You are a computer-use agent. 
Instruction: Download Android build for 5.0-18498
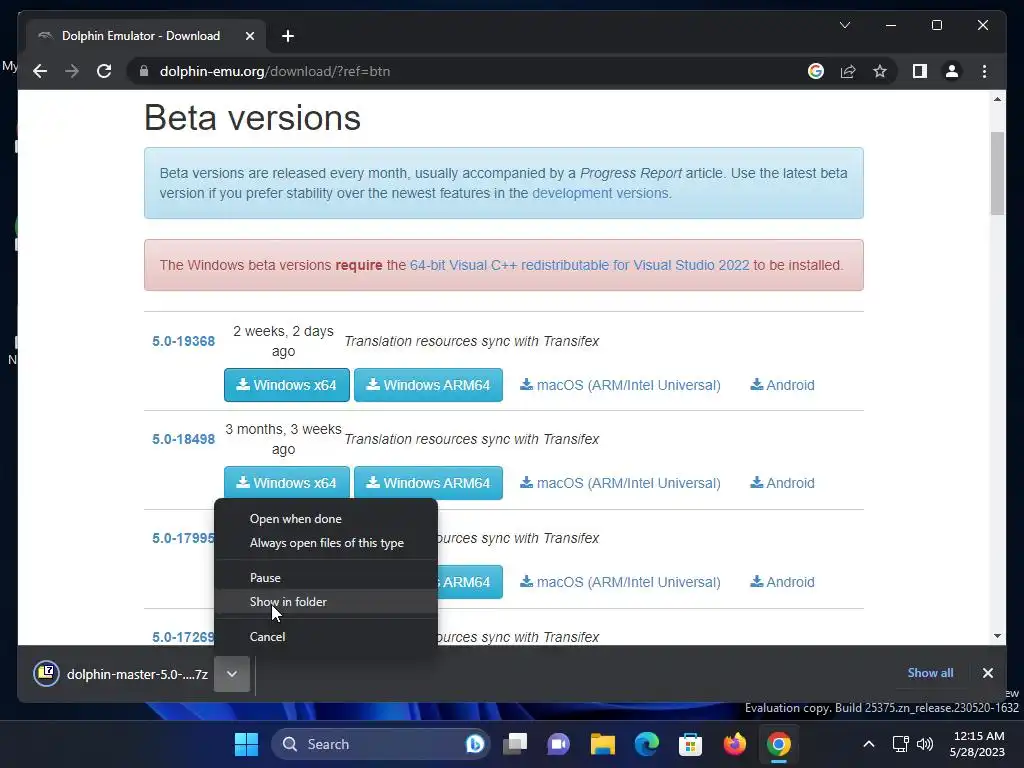pos(782,483)
